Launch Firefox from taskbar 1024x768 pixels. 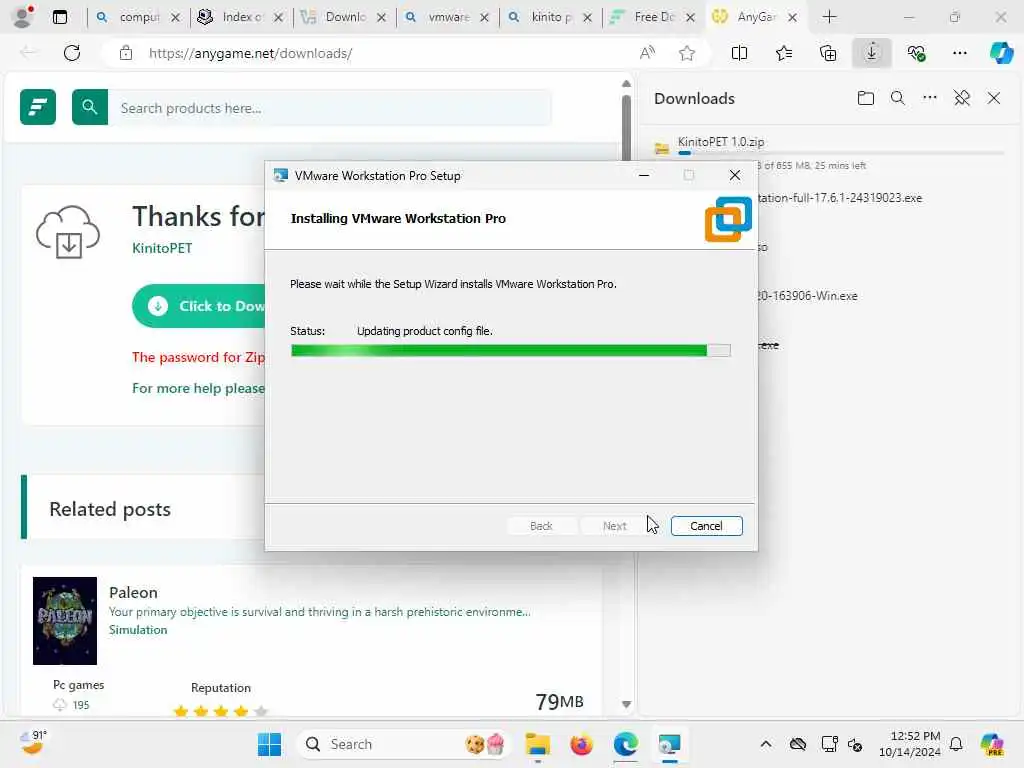581,744
